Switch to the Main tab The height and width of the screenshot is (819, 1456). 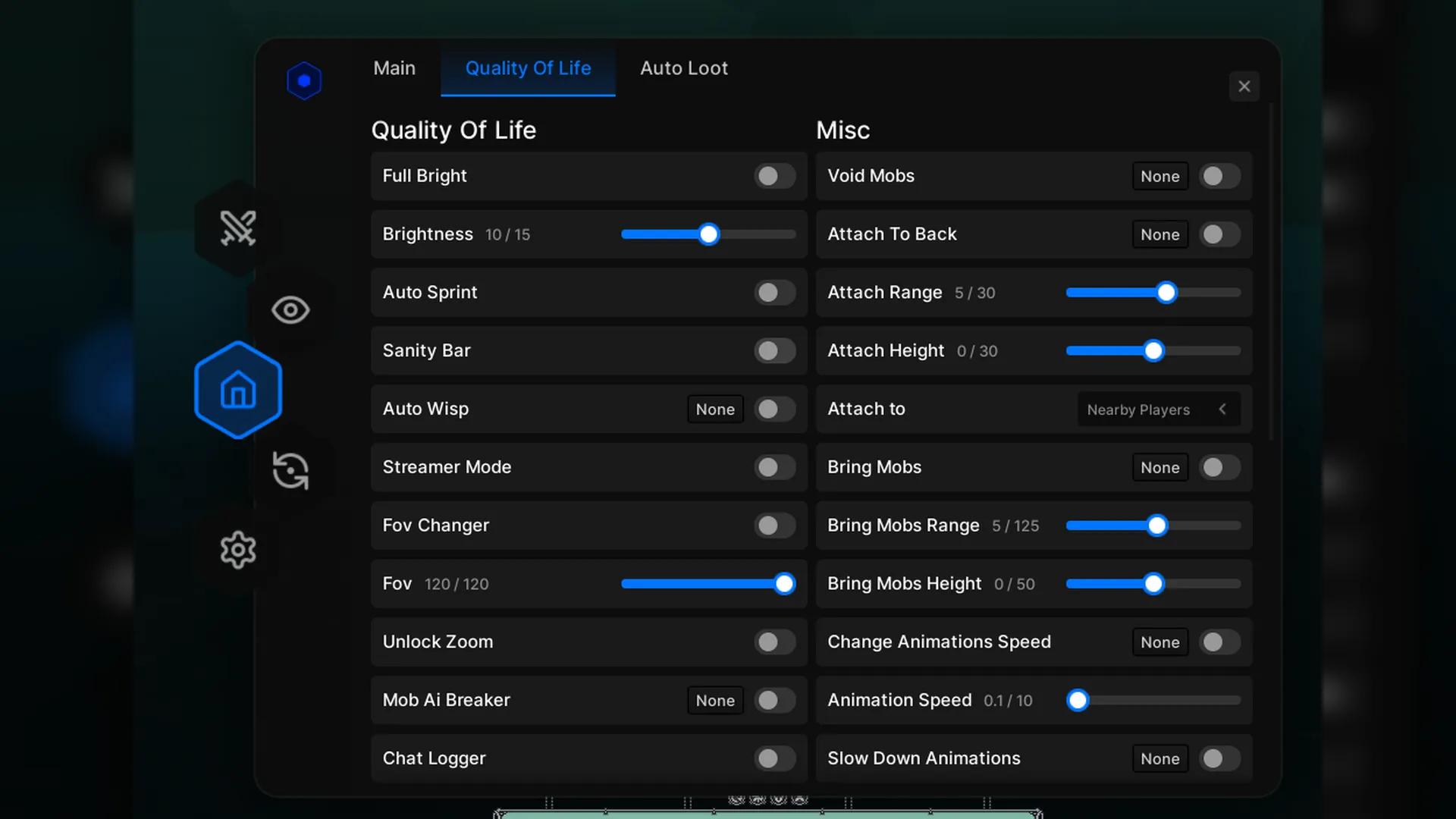tap(394, 68)
